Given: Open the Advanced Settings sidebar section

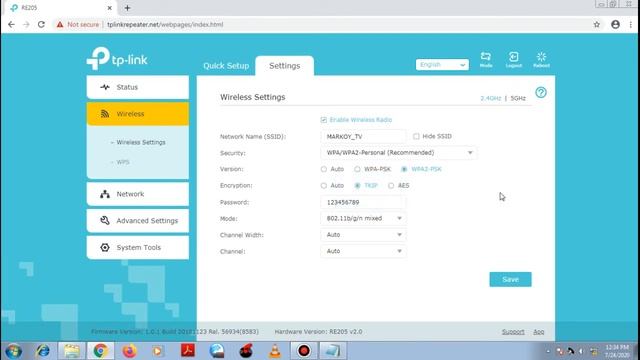Looking at the screenshot, I should (x=138, y=221).
